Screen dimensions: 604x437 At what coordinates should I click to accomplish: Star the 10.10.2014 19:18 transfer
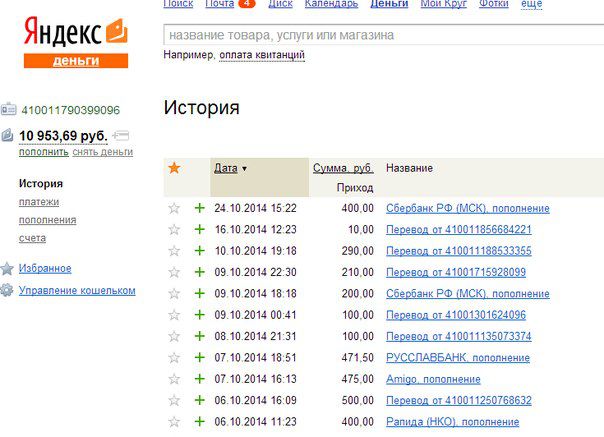(x=174, y=251)
